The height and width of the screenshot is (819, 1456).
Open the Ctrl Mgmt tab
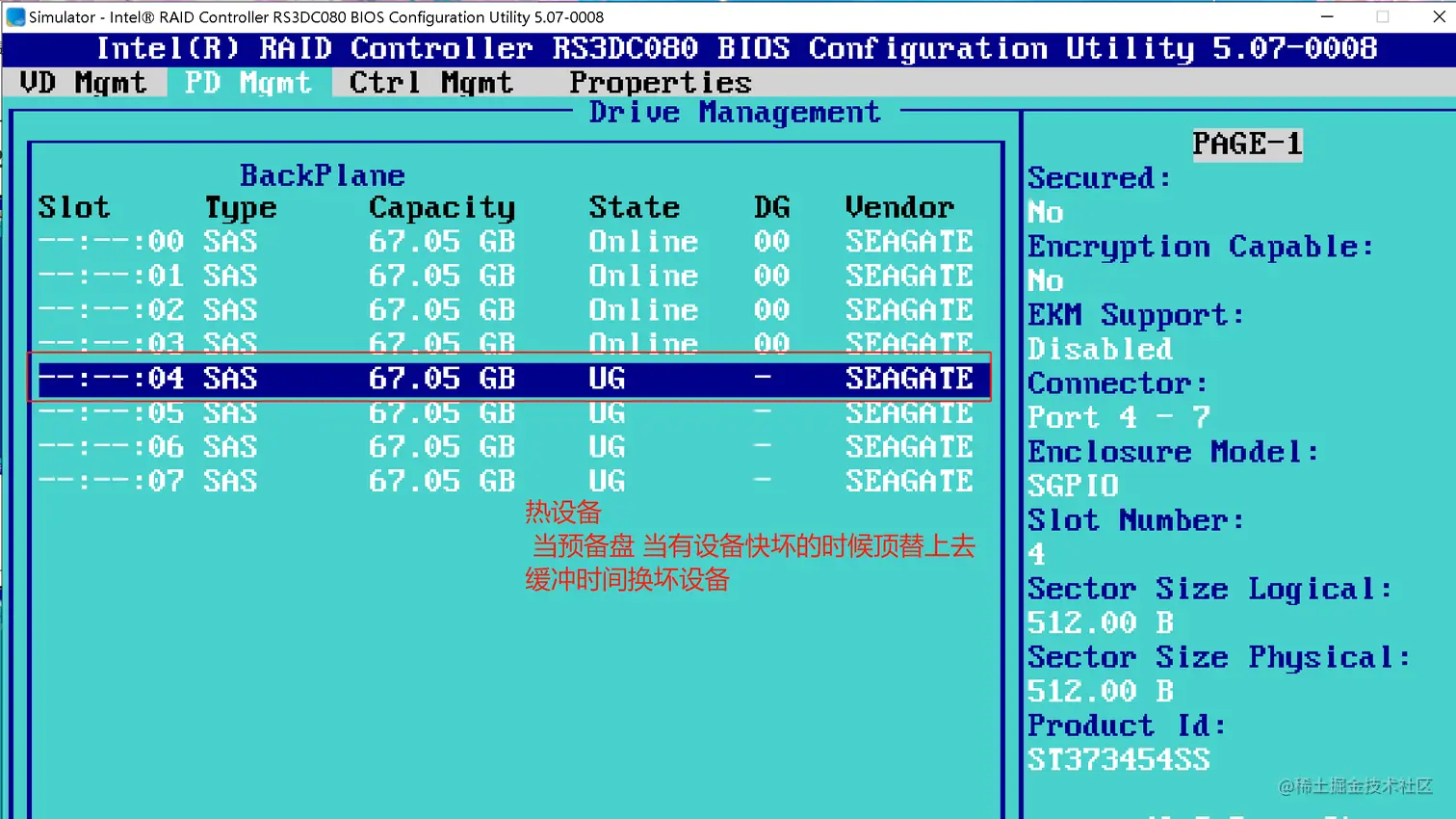tap(430, 83)
